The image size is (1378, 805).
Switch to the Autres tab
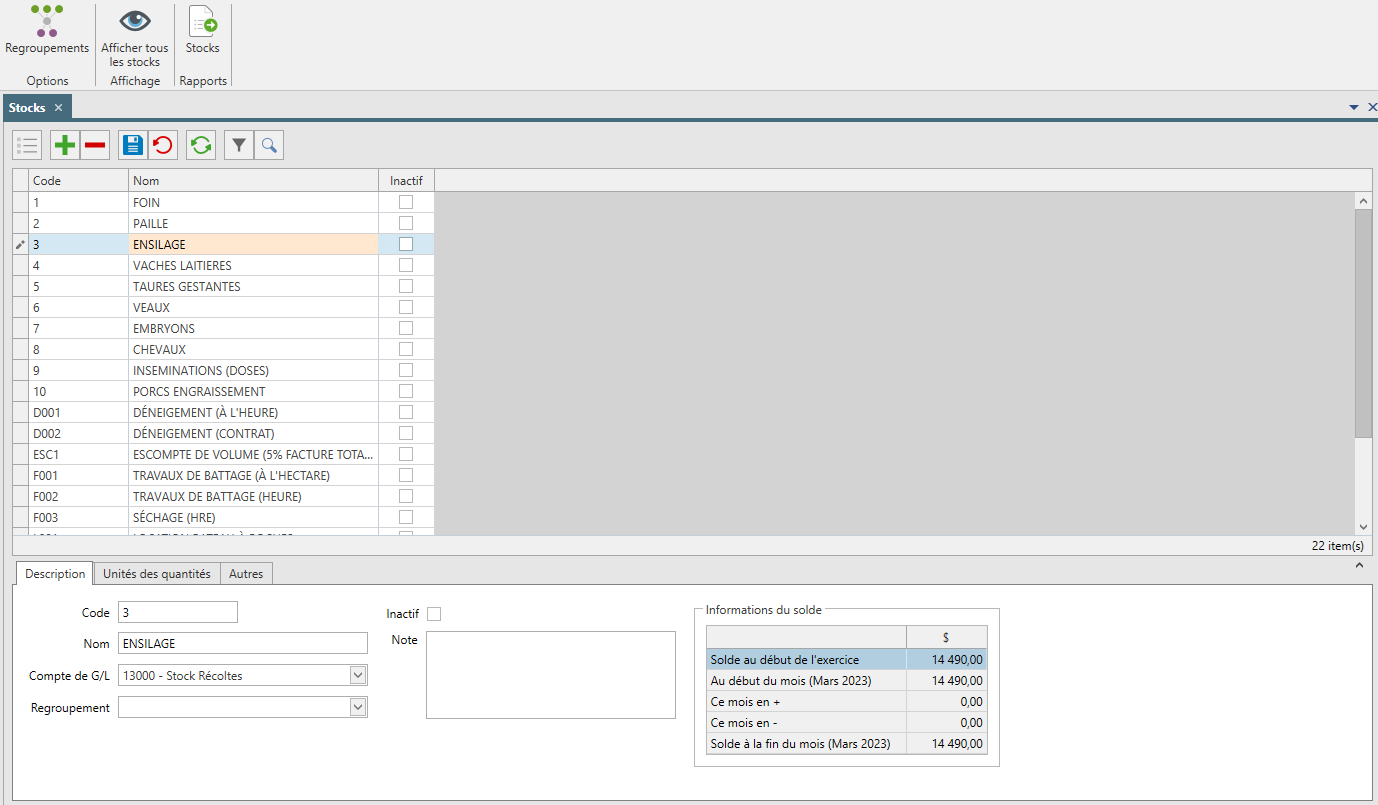pos(247,574)
